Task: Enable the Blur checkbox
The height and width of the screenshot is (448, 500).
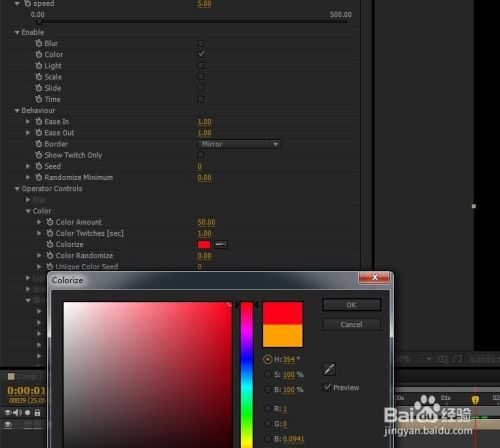Action: [x=201, y=43]
